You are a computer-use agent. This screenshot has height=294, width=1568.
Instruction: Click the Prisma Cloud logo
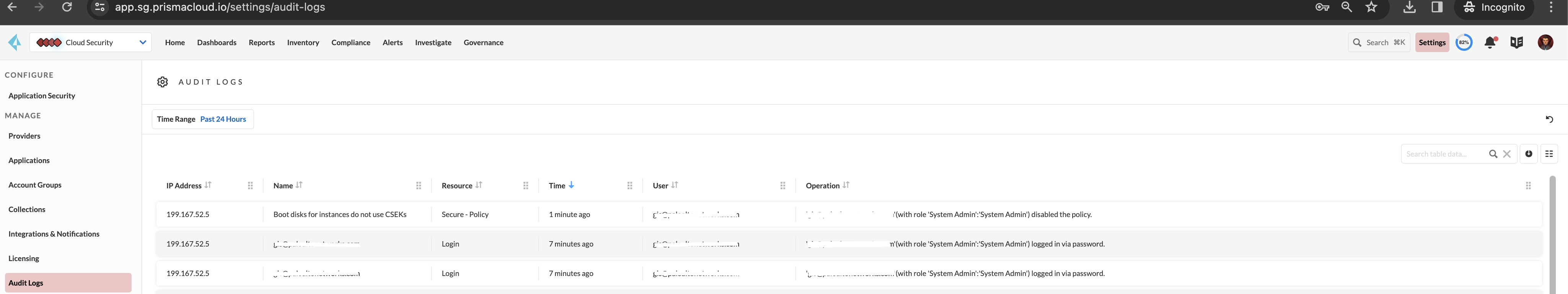click(x=15, y=42)
